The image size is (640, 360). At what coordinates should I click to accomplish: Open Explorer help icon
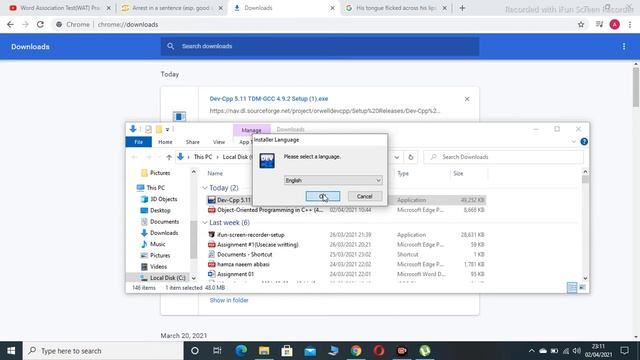[x=584, y=142]
